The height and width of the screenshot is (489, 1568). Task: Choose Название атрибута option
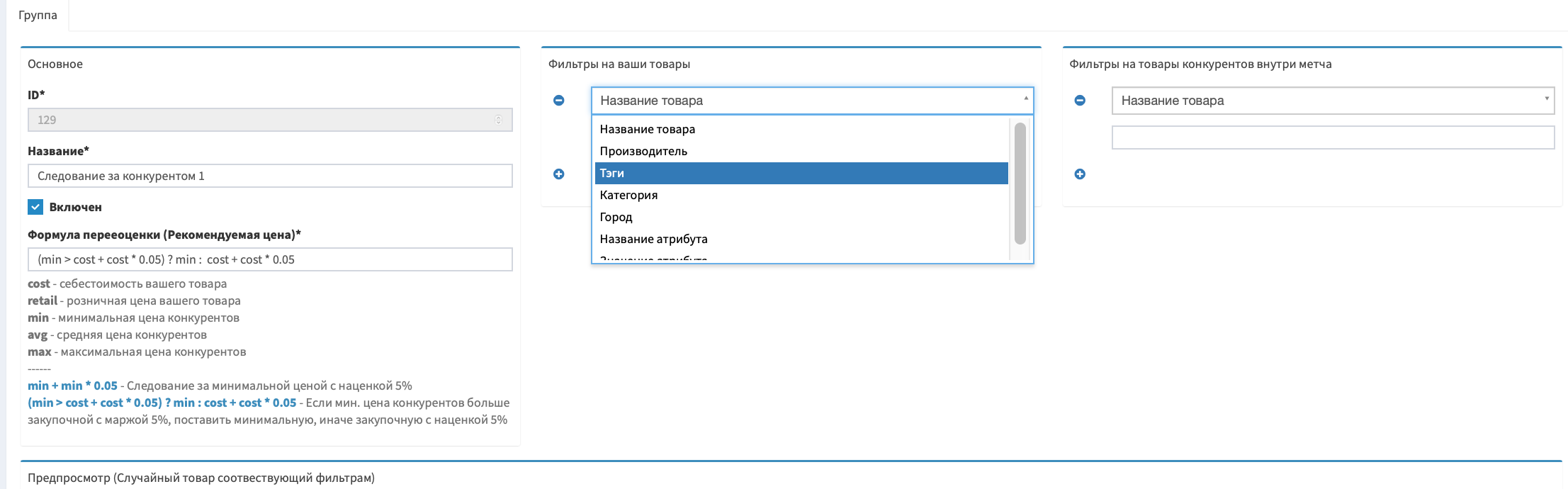tap(801, 240)
